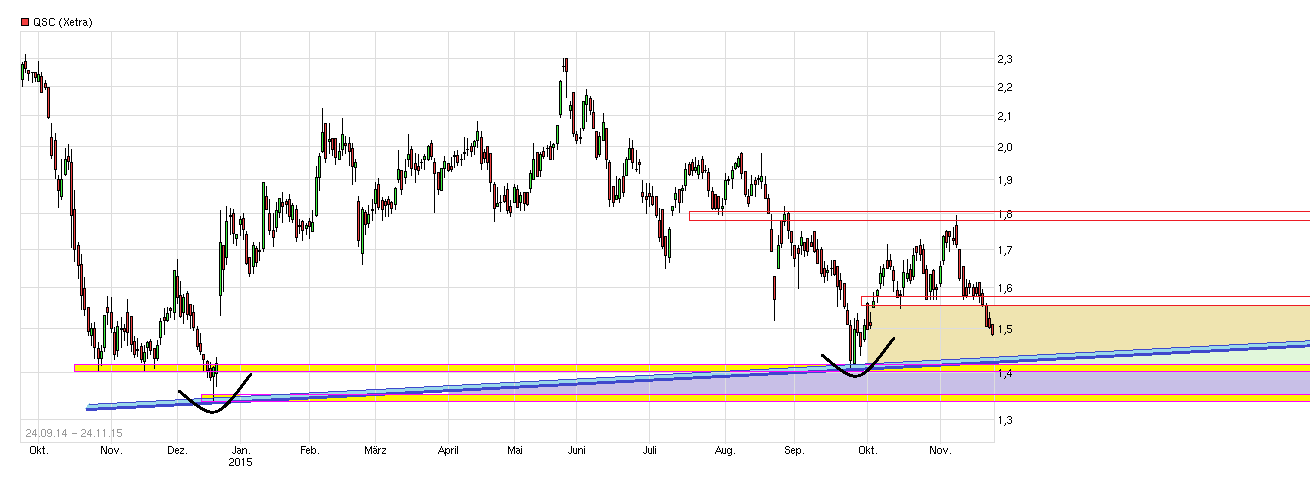The image size is (1310, 478).
Task: Click the 1,3 price axis label
Action: pyautogui.click(x=1003, y=421)
